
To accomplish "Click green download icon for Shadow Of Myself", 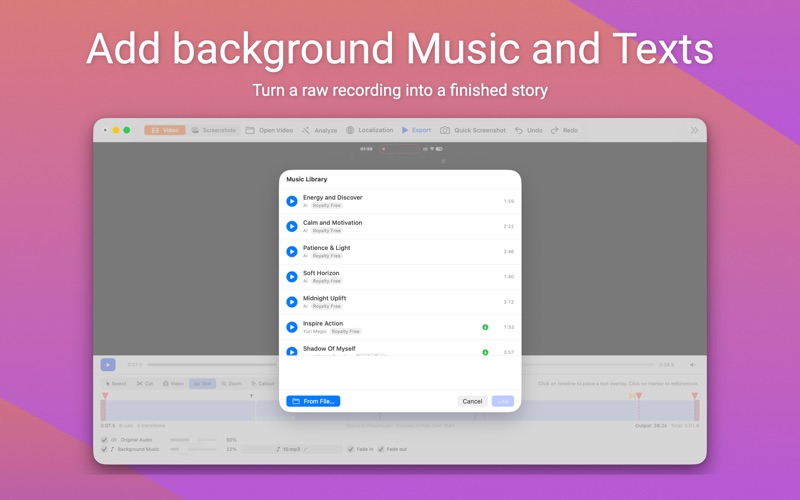I will coord(485,352).
